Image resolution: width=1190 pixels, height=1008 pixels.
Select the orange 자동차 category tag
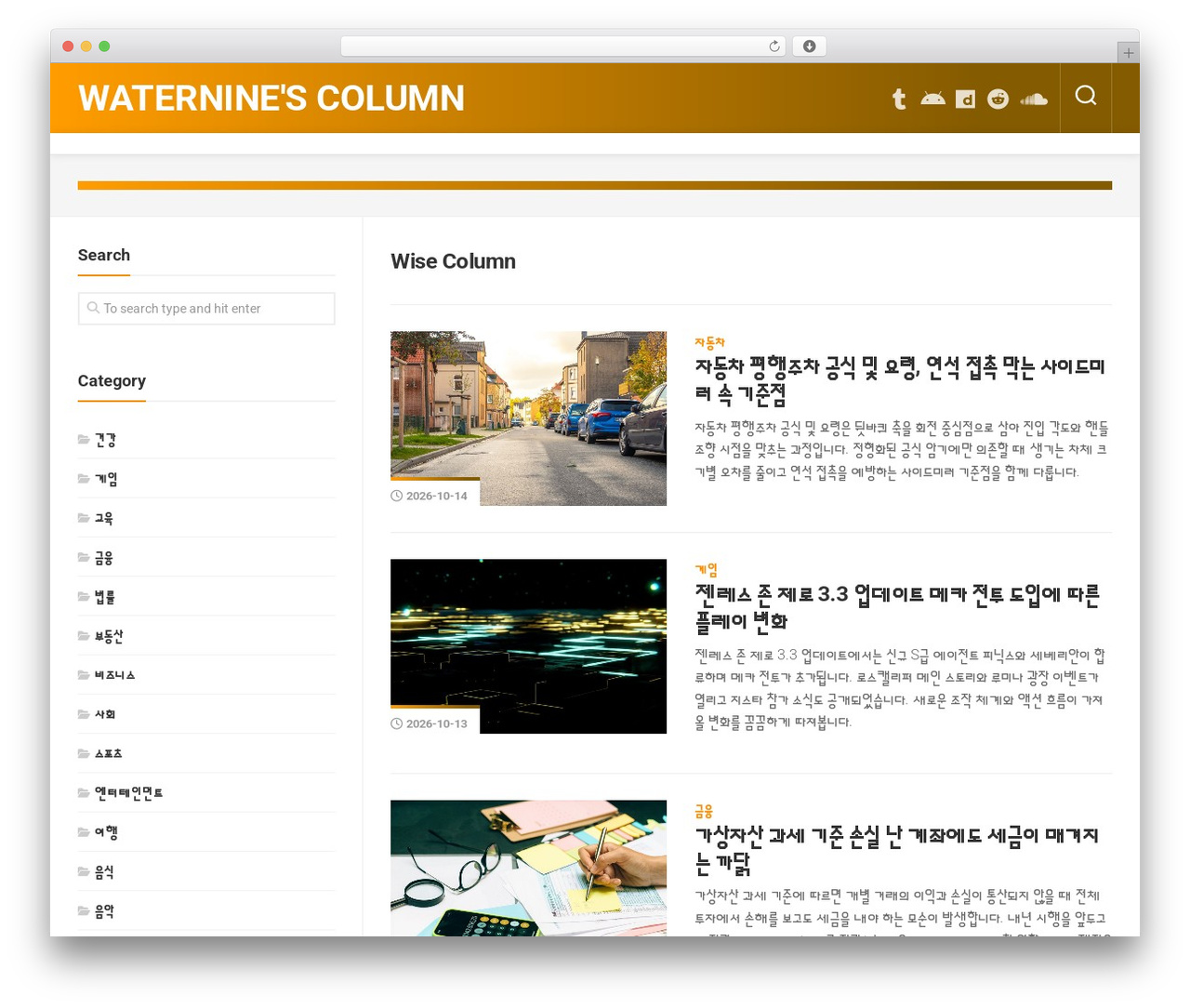pyautogui.click(x=709, y=342)
